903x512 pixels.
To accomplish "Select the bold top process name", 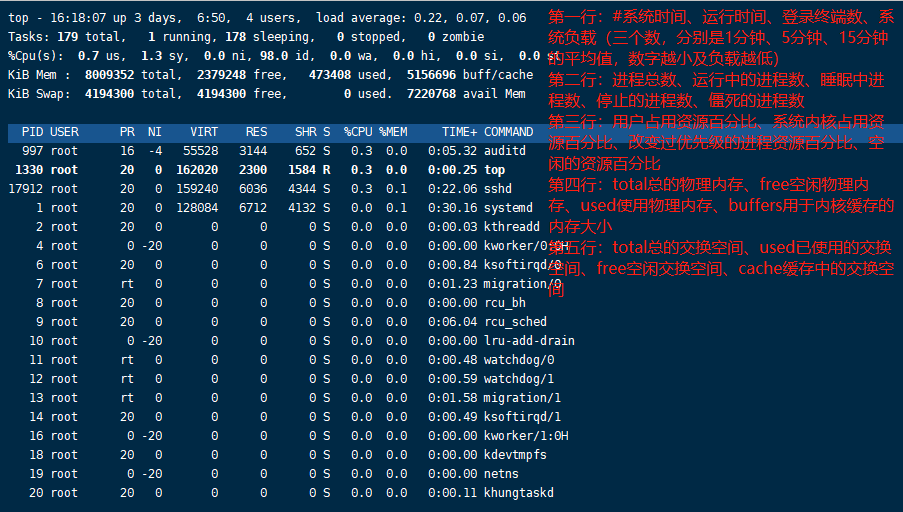I will tap(495, 170).
